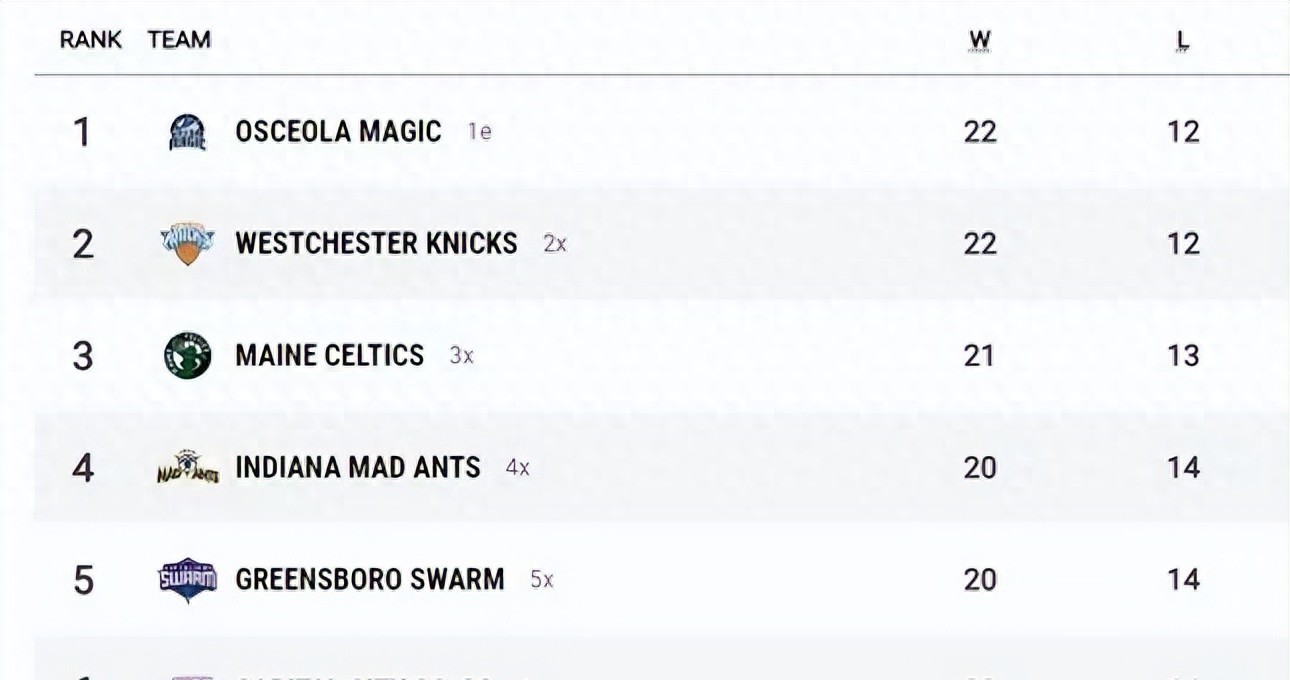Open the Maine Celtics logo icon

[187, 356]
